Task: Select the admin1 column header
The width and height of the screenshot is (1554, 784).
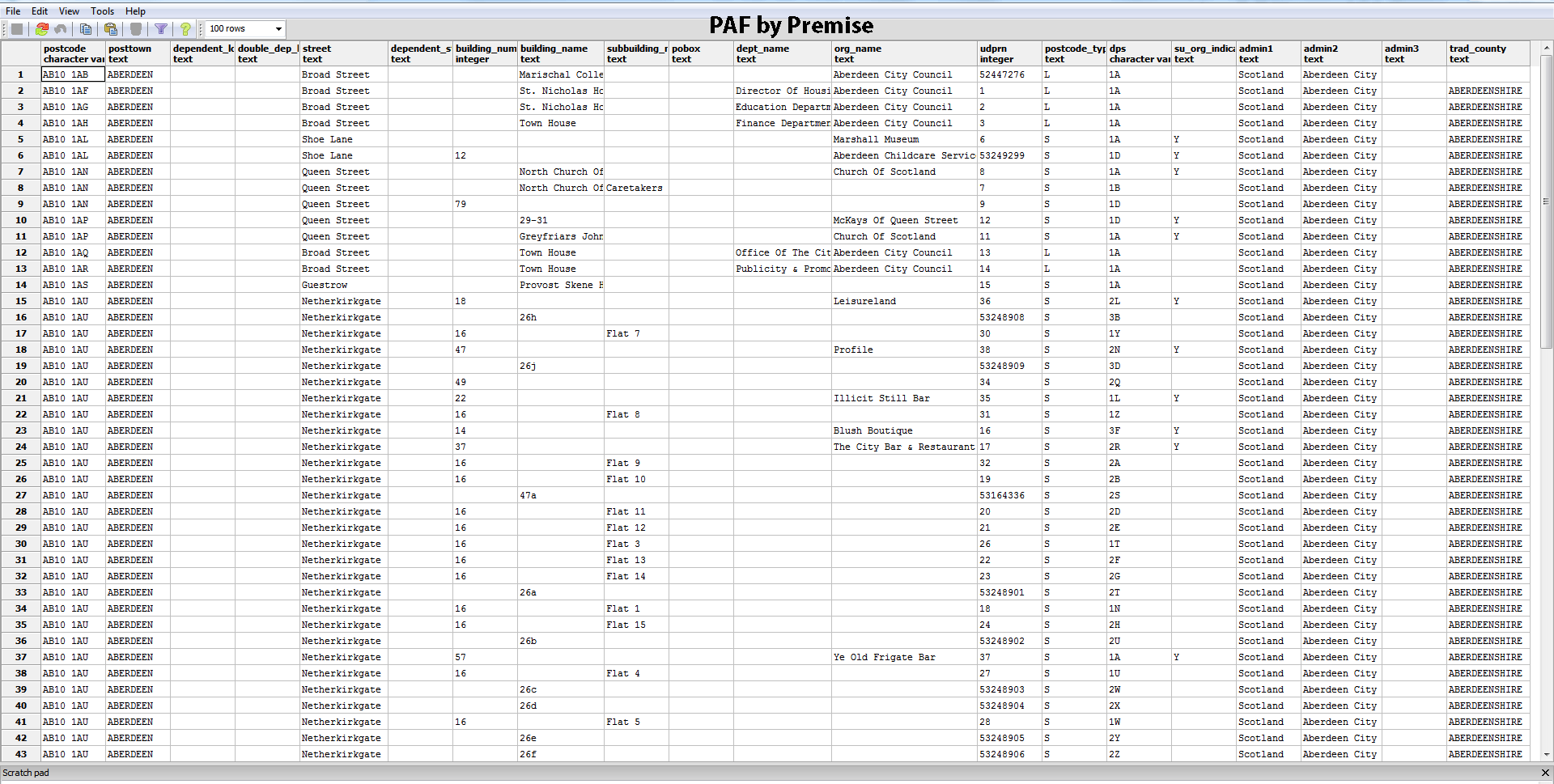Action: click(x=1268, y=53)
